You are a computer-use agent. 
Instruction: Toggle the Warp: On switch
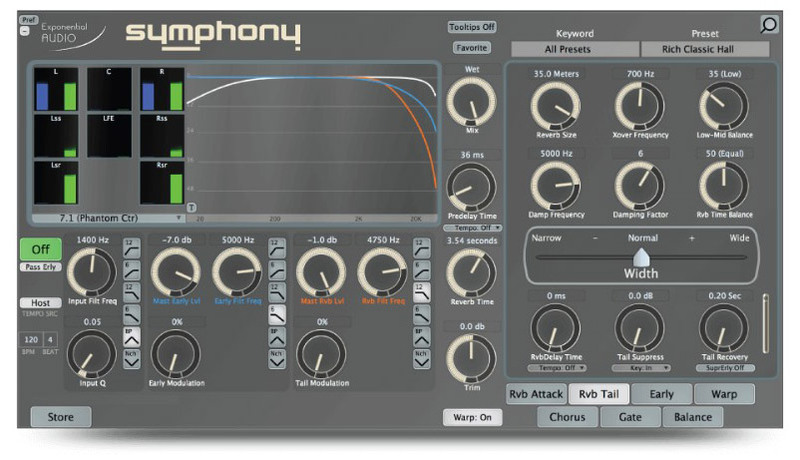(x=472, y=417)
